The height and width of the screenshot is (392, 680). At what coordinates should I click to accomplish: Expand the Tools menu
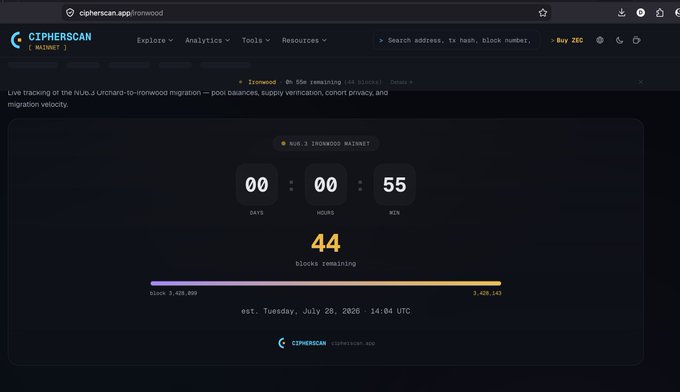point(256,40)
